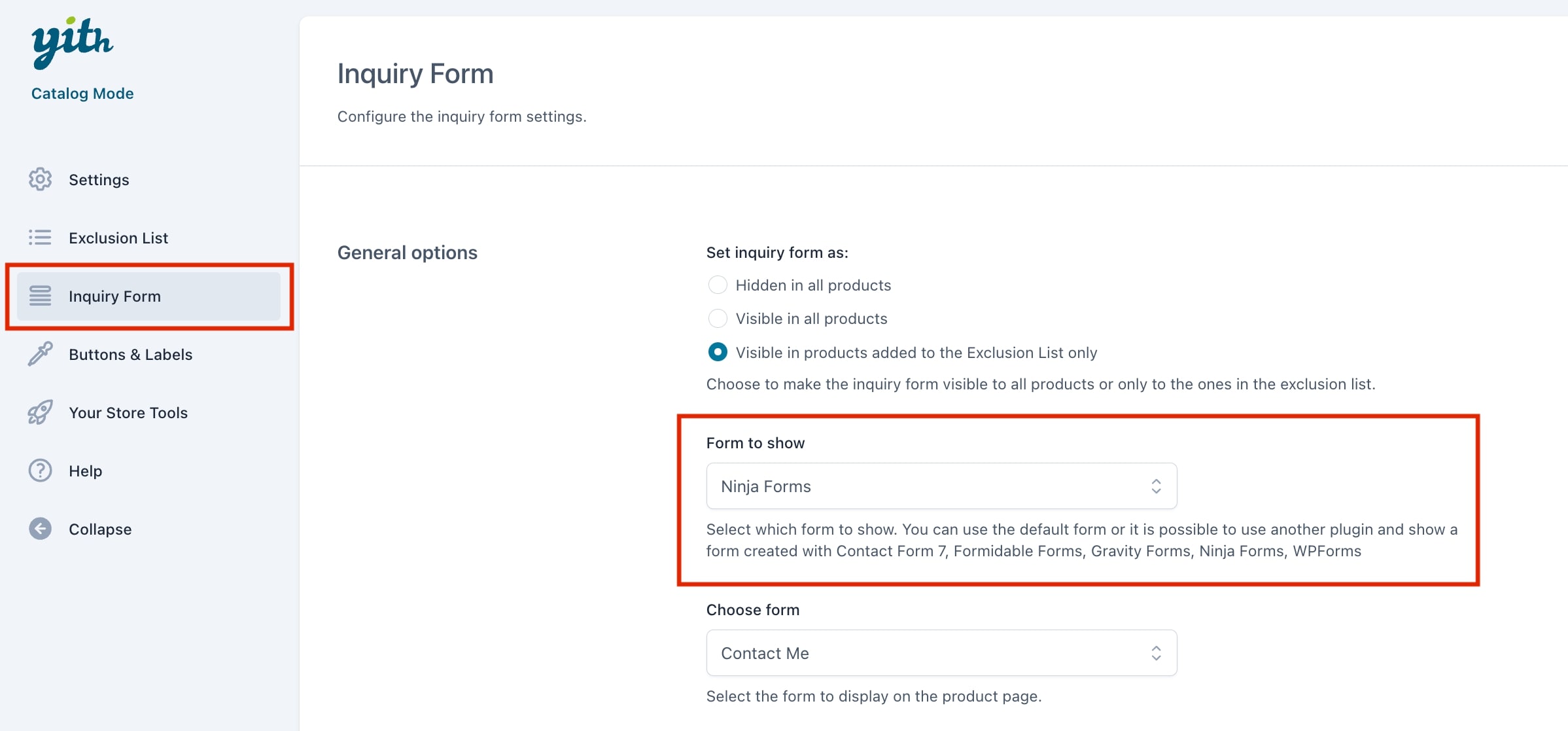Click the arrows on Contact Me select

coord(1156,653)
